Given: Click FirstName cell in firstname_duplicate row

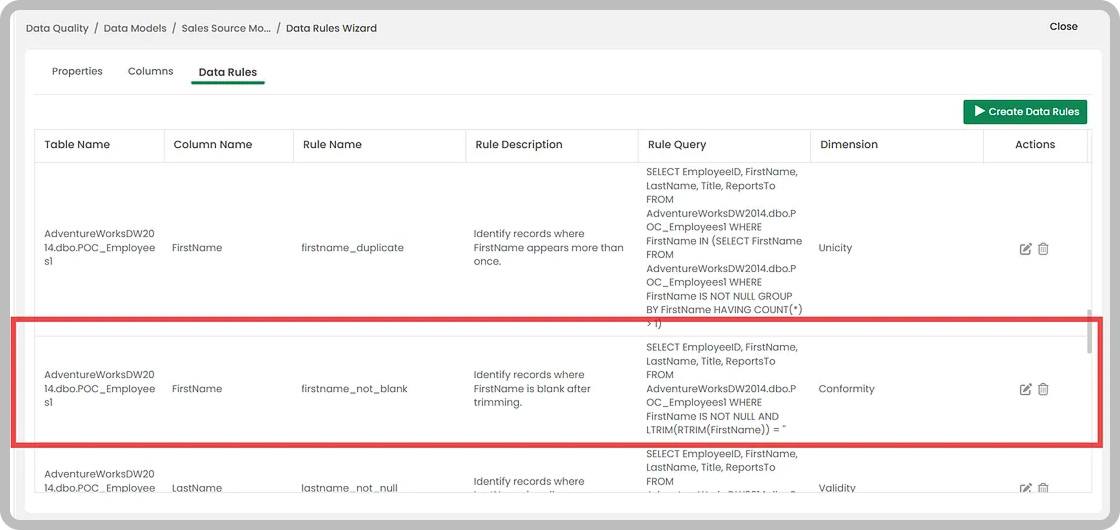Looking at the screenshot, I should 196,248.
